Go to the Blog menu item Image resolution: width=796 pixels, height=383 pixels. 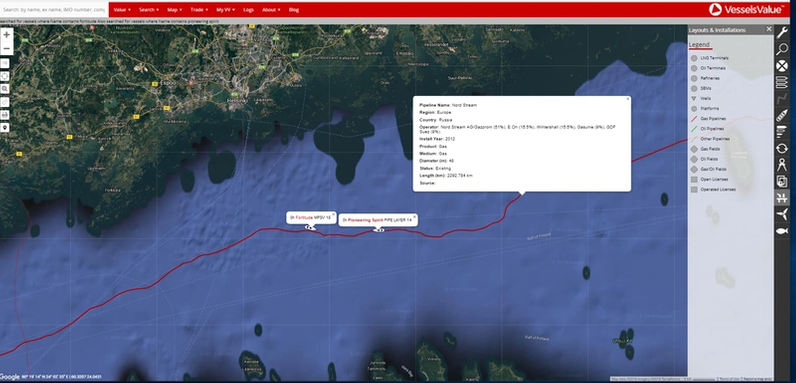click(x=293, y=10)
